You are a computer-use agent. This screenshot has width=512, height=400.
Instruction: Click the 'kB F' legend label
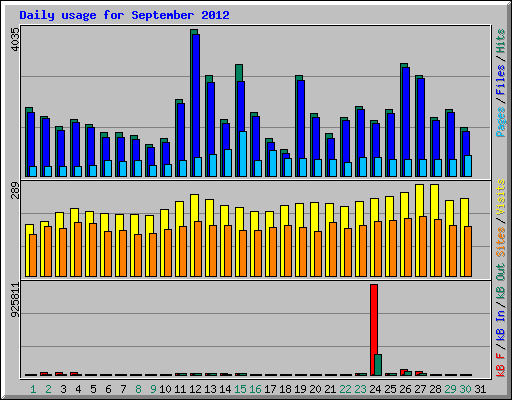[x=501, y=365]
